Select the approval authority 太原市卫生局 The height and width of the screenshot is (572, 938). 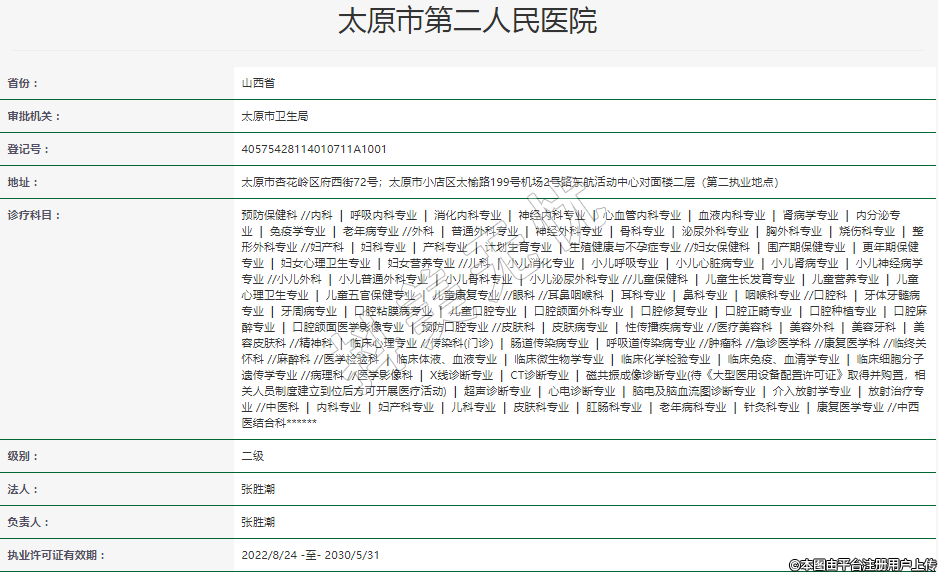coord(274,117)
